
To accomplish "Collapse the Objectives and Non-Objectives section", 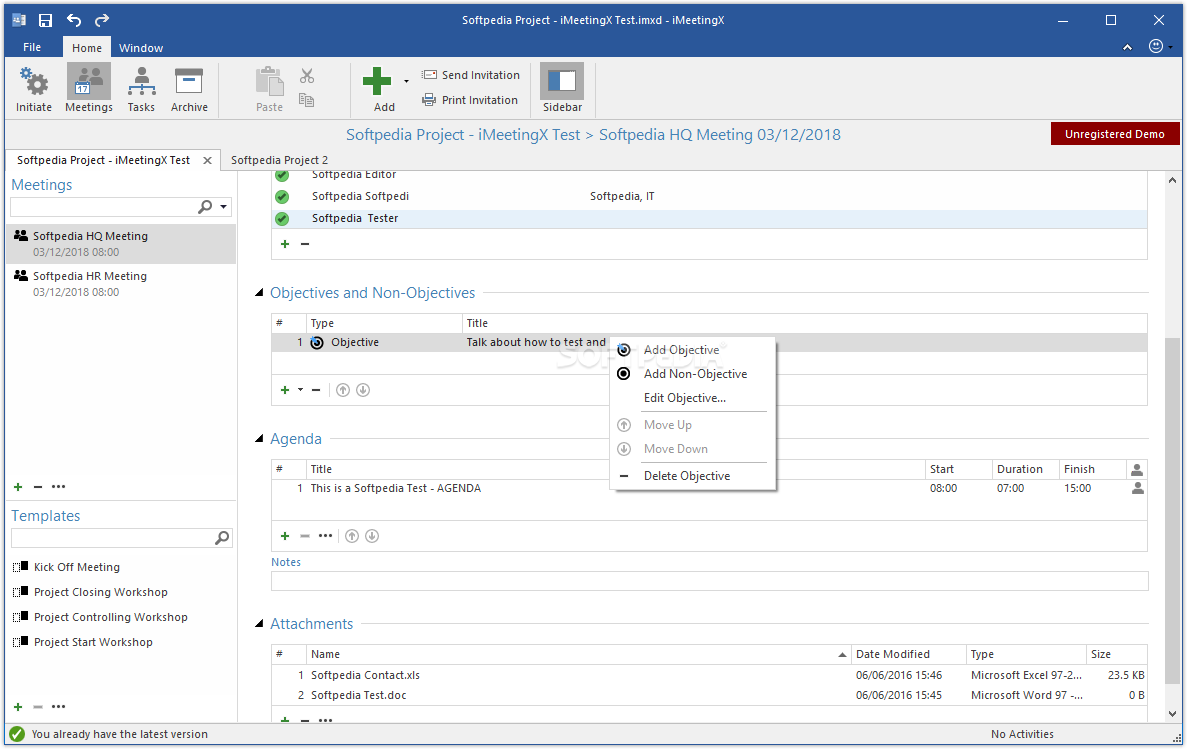I will pos(259,292).
